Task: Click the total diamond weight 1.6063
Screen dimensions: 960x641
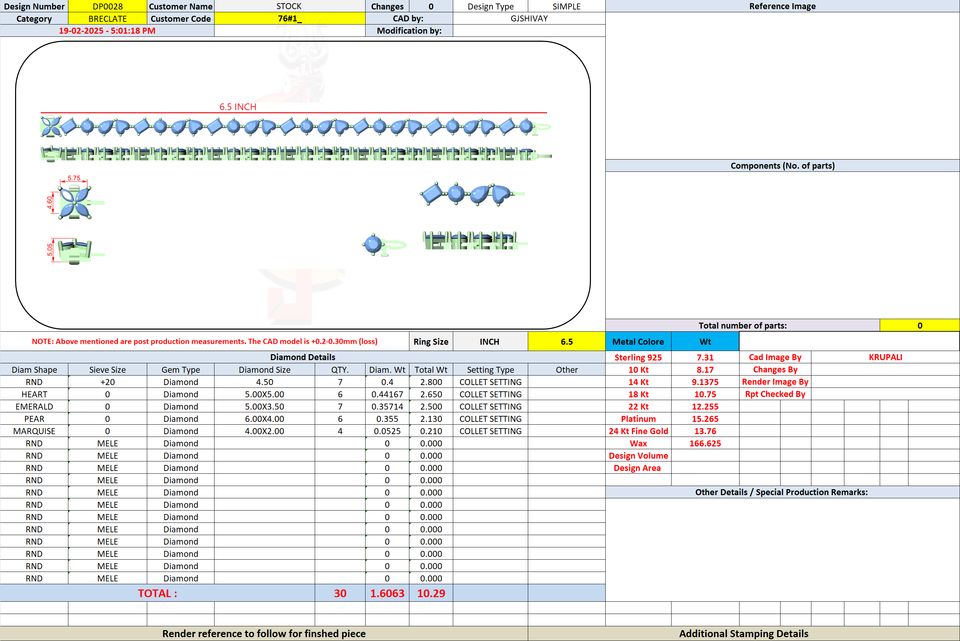Action: coord(387,593)
